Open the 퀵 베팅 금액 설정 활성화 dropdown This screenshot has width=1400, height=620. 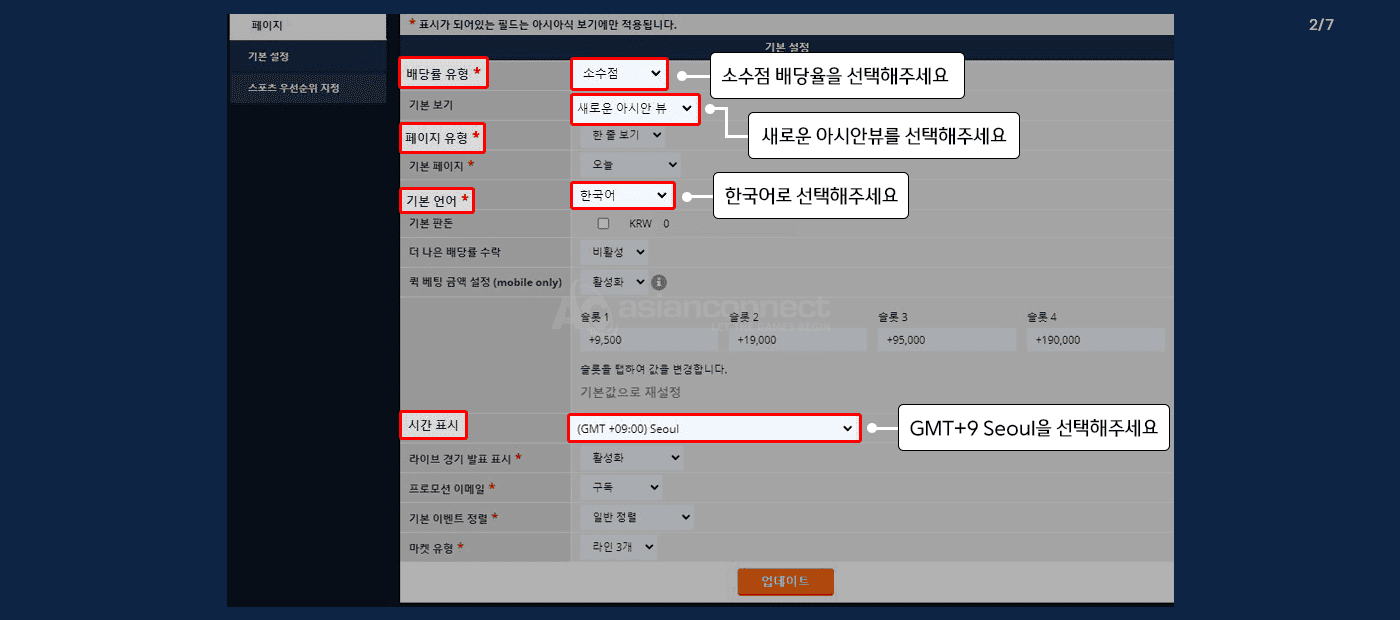(x=613, y=282)
